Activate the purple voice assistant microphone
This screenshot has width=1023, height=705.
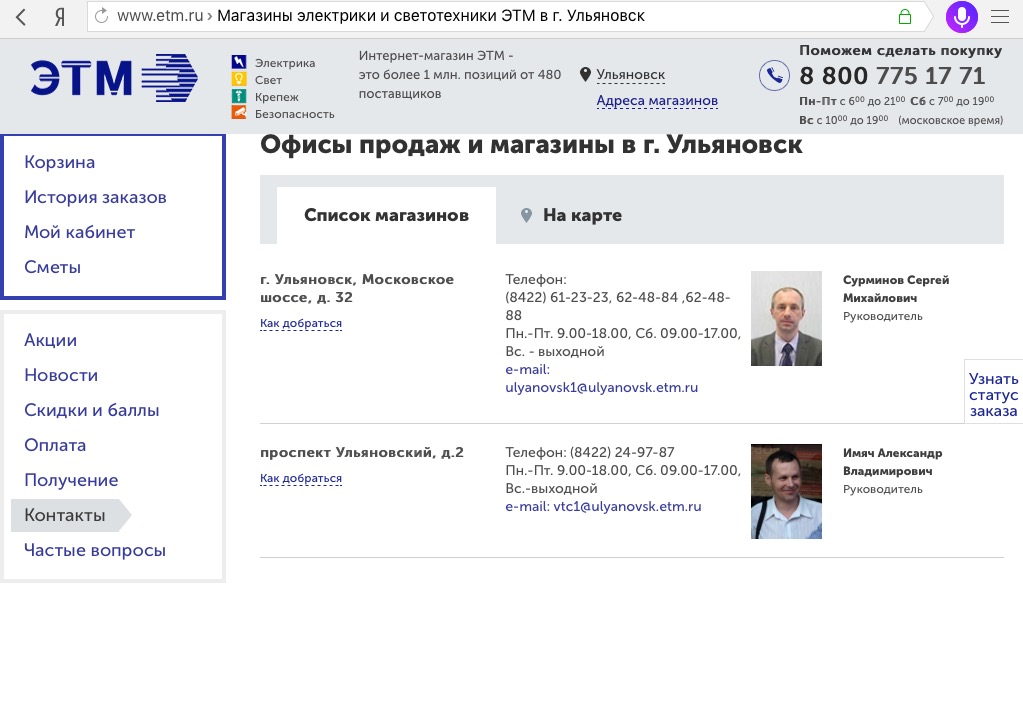[x=962, y=16]
